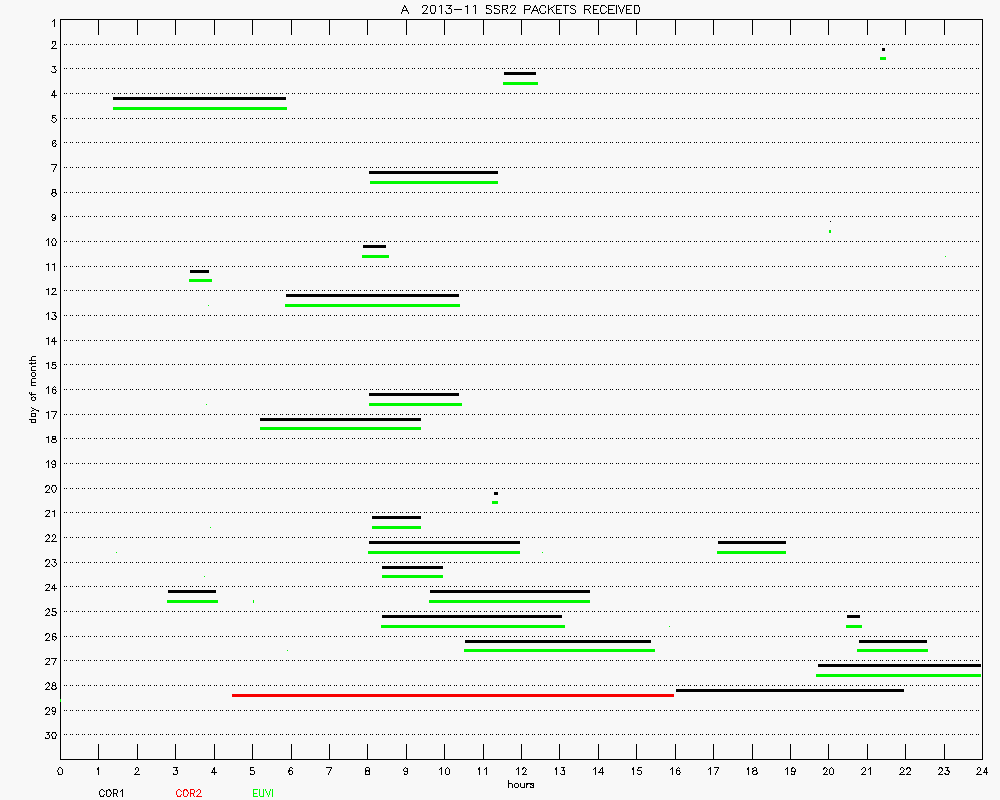The height and width of the screenshot is (800, 1000).
Task: Click the green bar on day 7
Action: [433, 182]
